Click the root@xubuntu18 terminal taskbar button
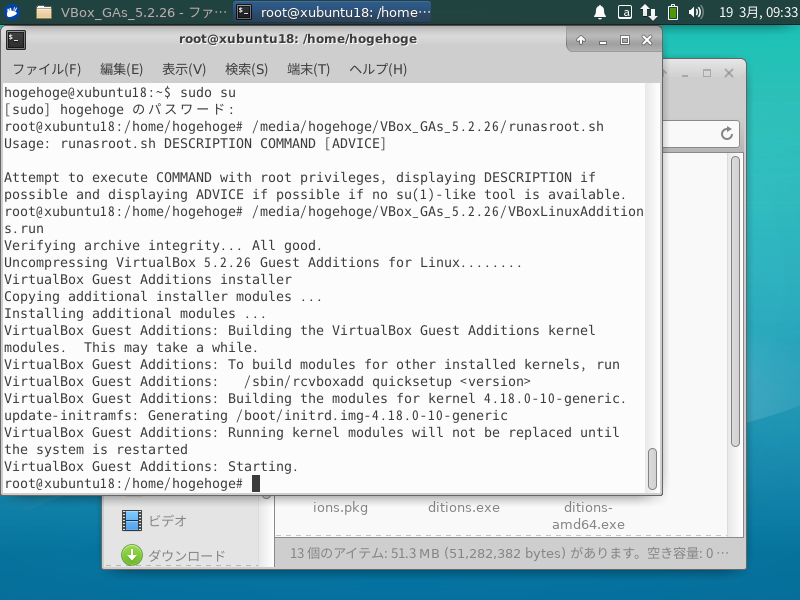The image size is (800, 600). coord(333,12)
